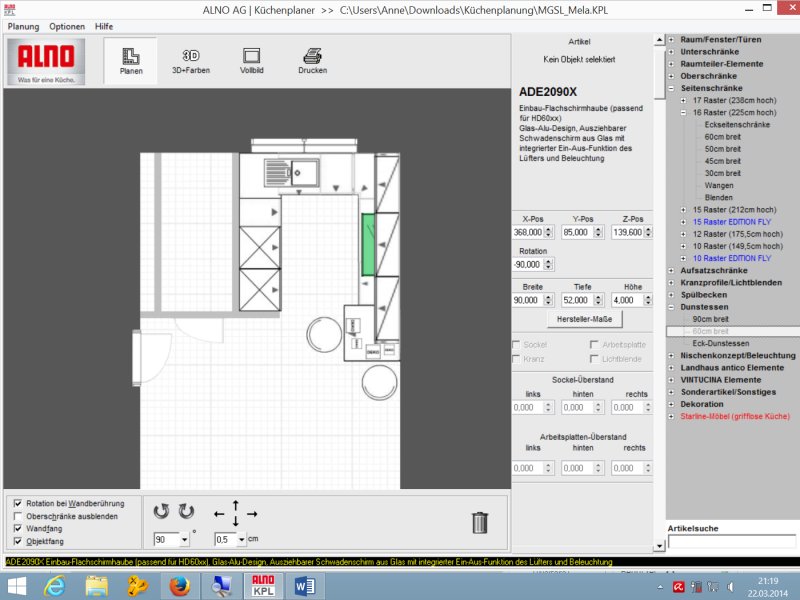Image resolution: width=800 pixels, height=600 pixels.
Task: Switch to 3D+Farben view
Action: pyautogui.click(x=191, y=60)
